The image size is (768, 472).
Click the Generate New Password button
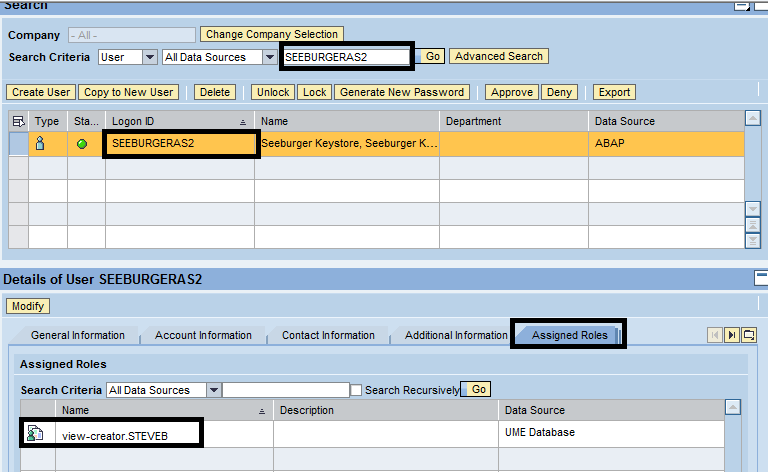[401, 92]
